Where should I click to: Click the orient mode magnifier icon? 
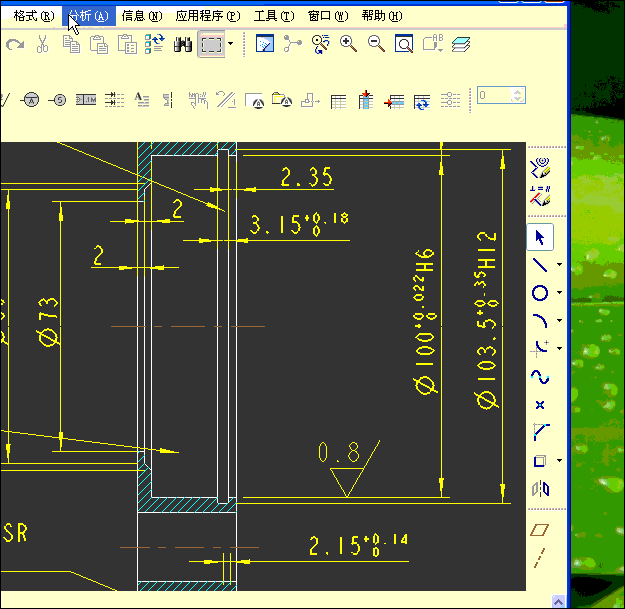(x=320, y=44)
